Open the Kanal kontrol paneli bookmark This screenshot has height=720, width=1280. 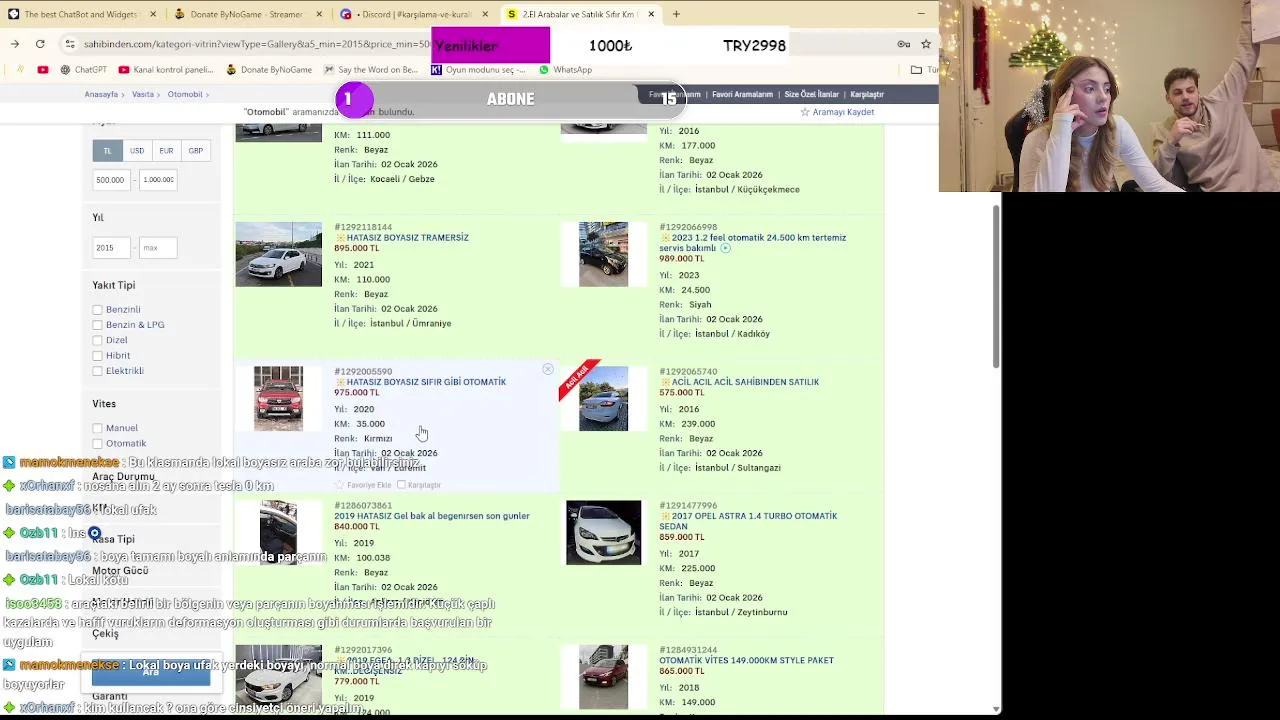[x=166, y=70]
